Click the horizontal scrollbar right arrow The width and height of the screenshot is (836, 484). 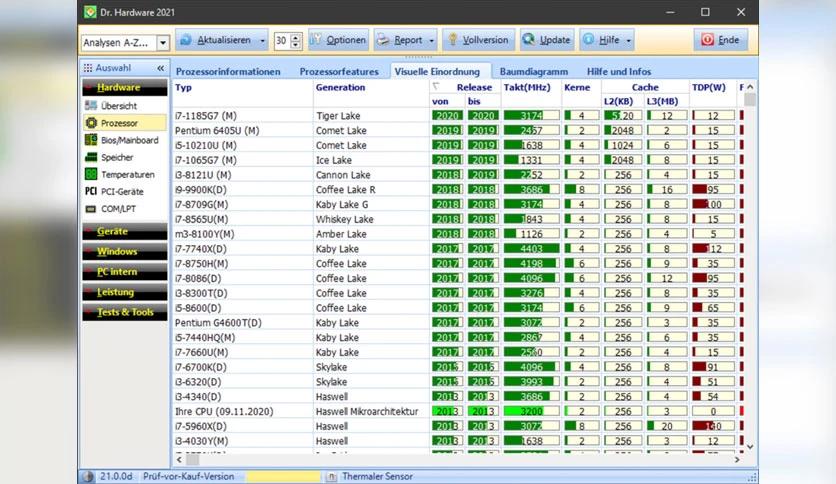tap(738, 459)
